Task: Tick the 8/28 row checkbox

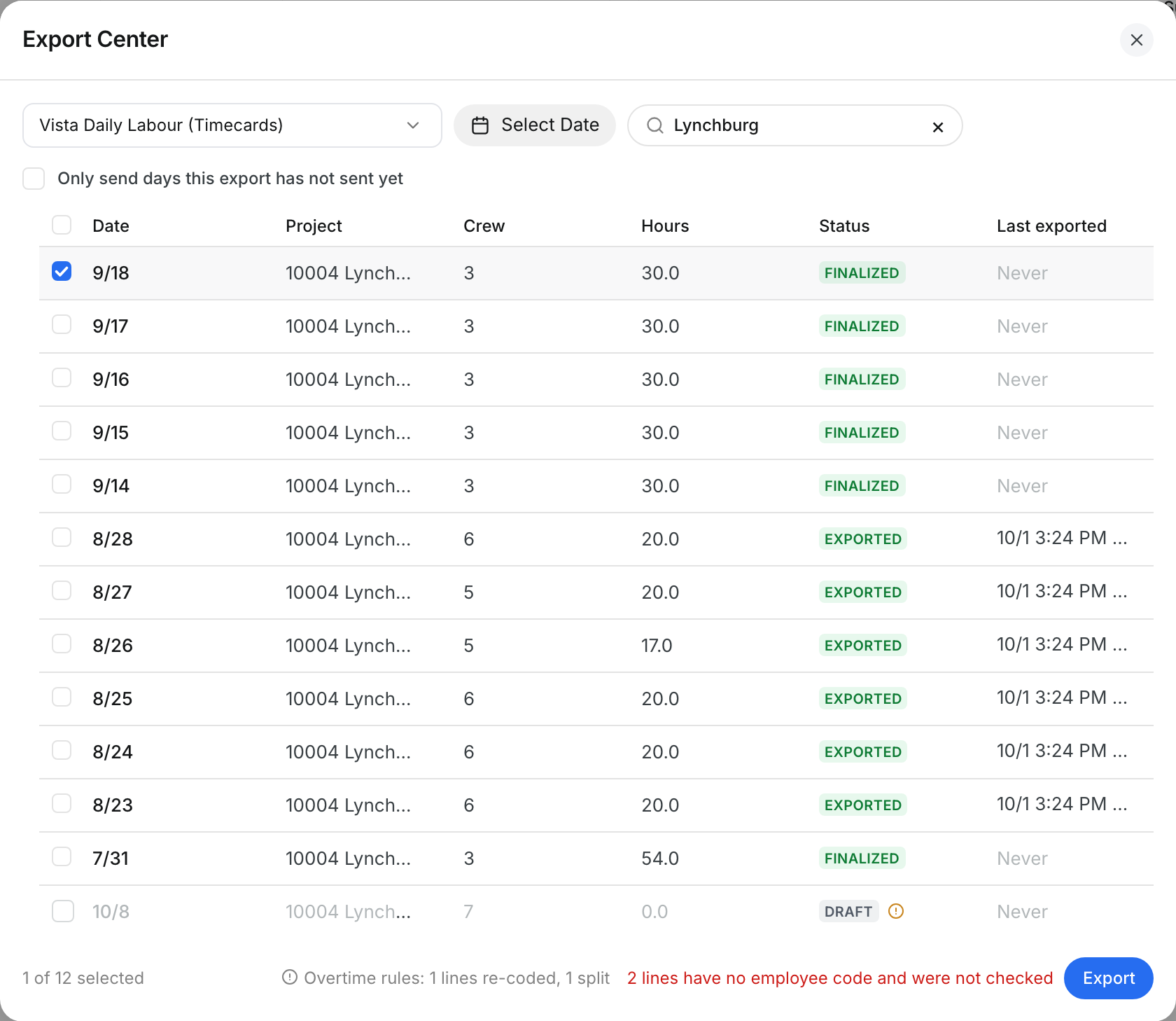Action: point(62,537)
